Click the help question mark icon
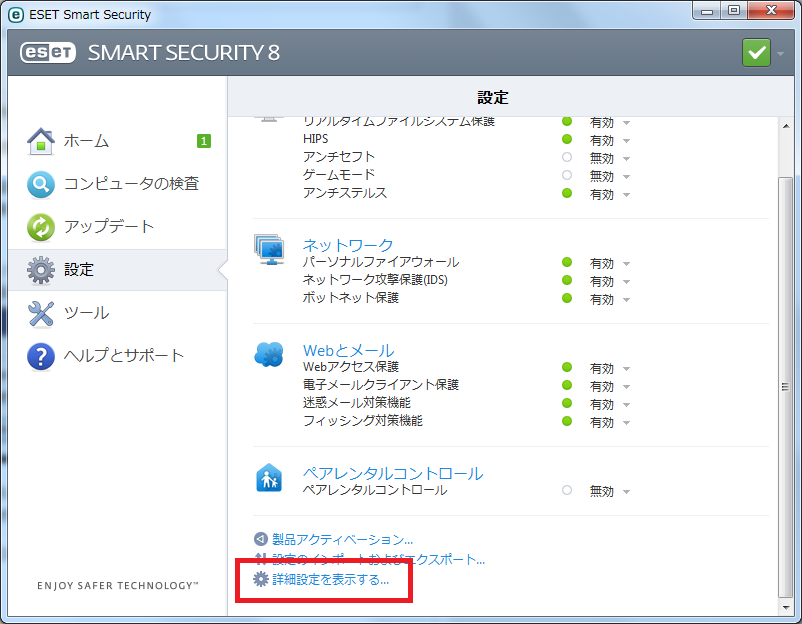Viewport: 802px width, 624px height. click(x=41, y=356)
